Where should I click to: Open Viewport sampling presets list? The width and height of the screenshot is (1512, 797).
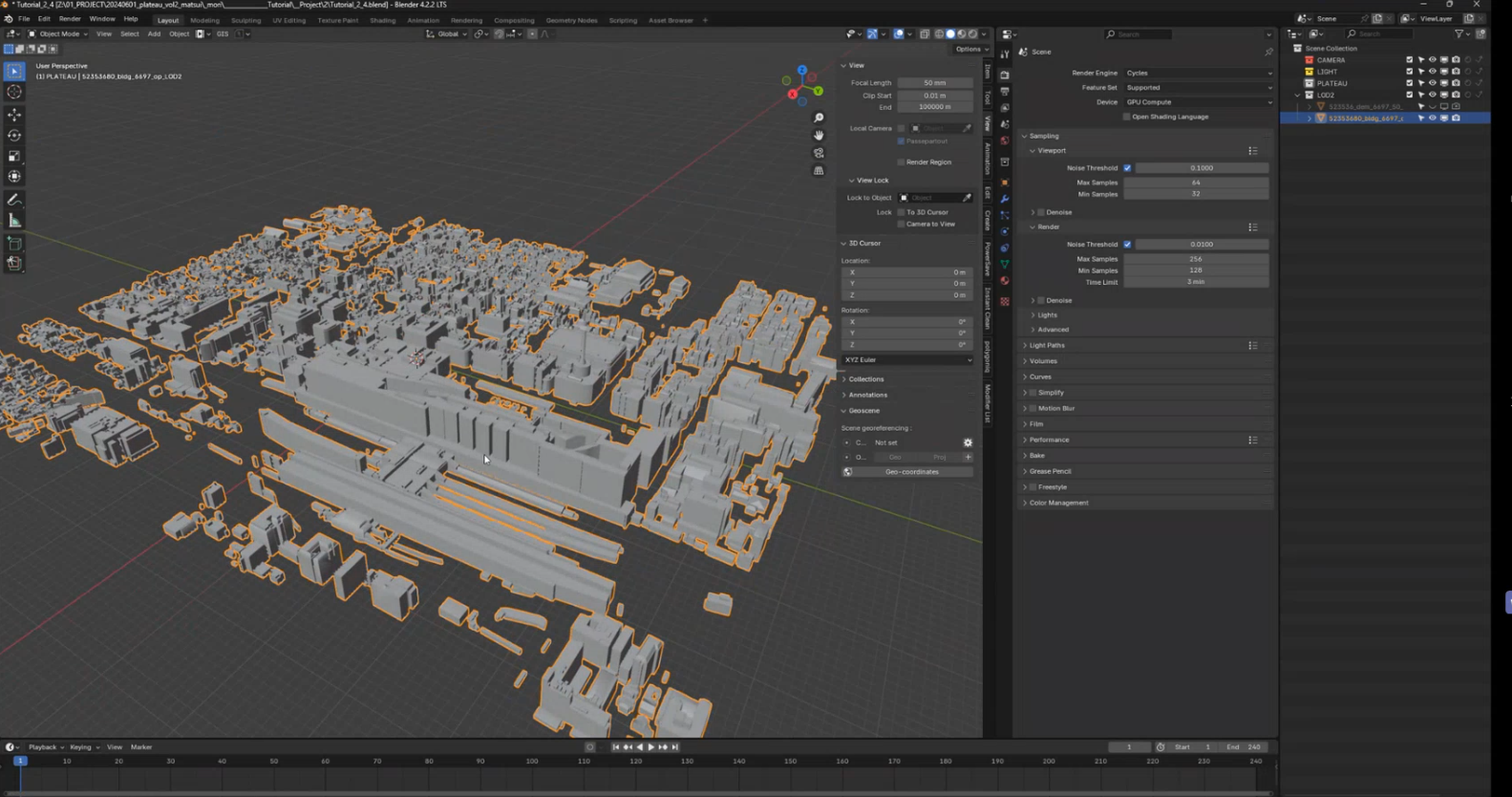1252,151
